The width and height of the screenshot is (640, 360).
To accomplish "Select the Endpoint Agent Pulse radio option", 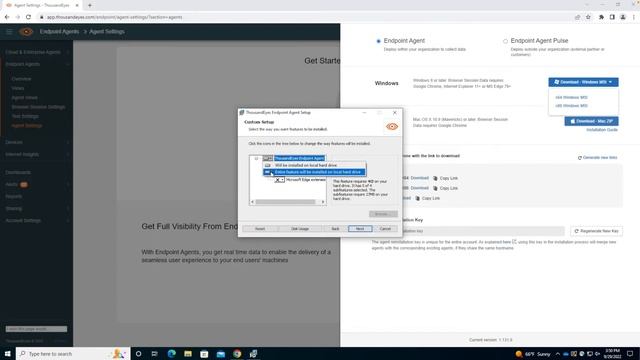I will click(505, 41).
